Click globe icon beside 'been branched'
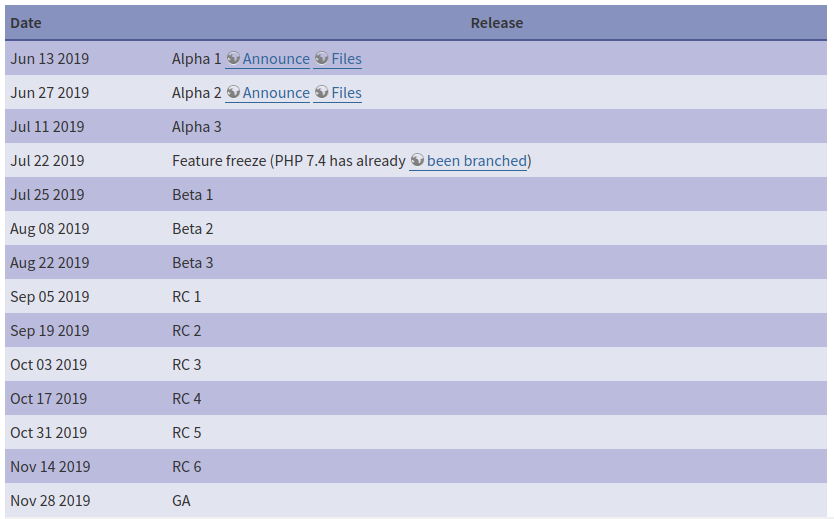The height and width of the screenshot is (519, 834). point(417,161)
